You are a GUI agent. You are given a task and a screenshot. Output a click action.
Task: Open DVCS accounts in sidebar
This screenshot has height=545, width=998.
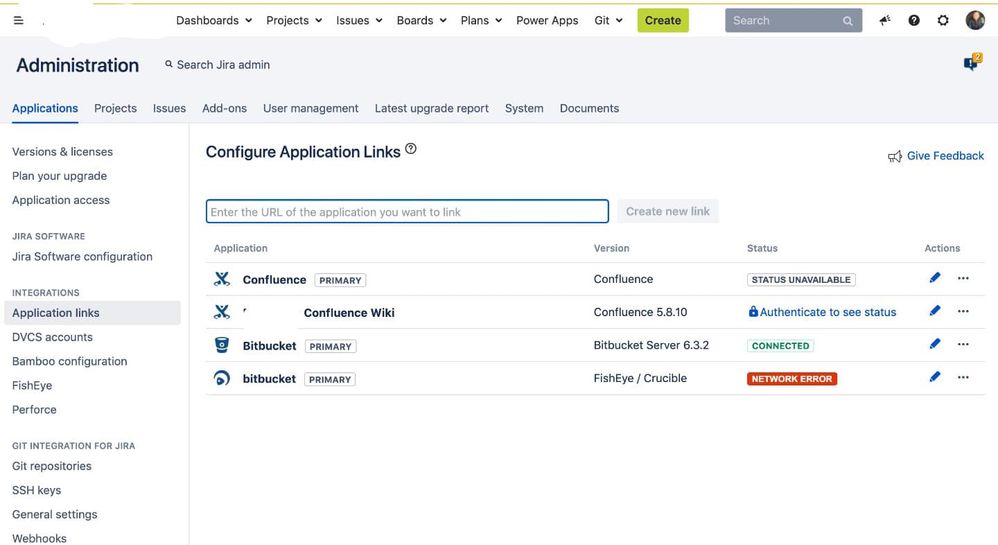52,337
